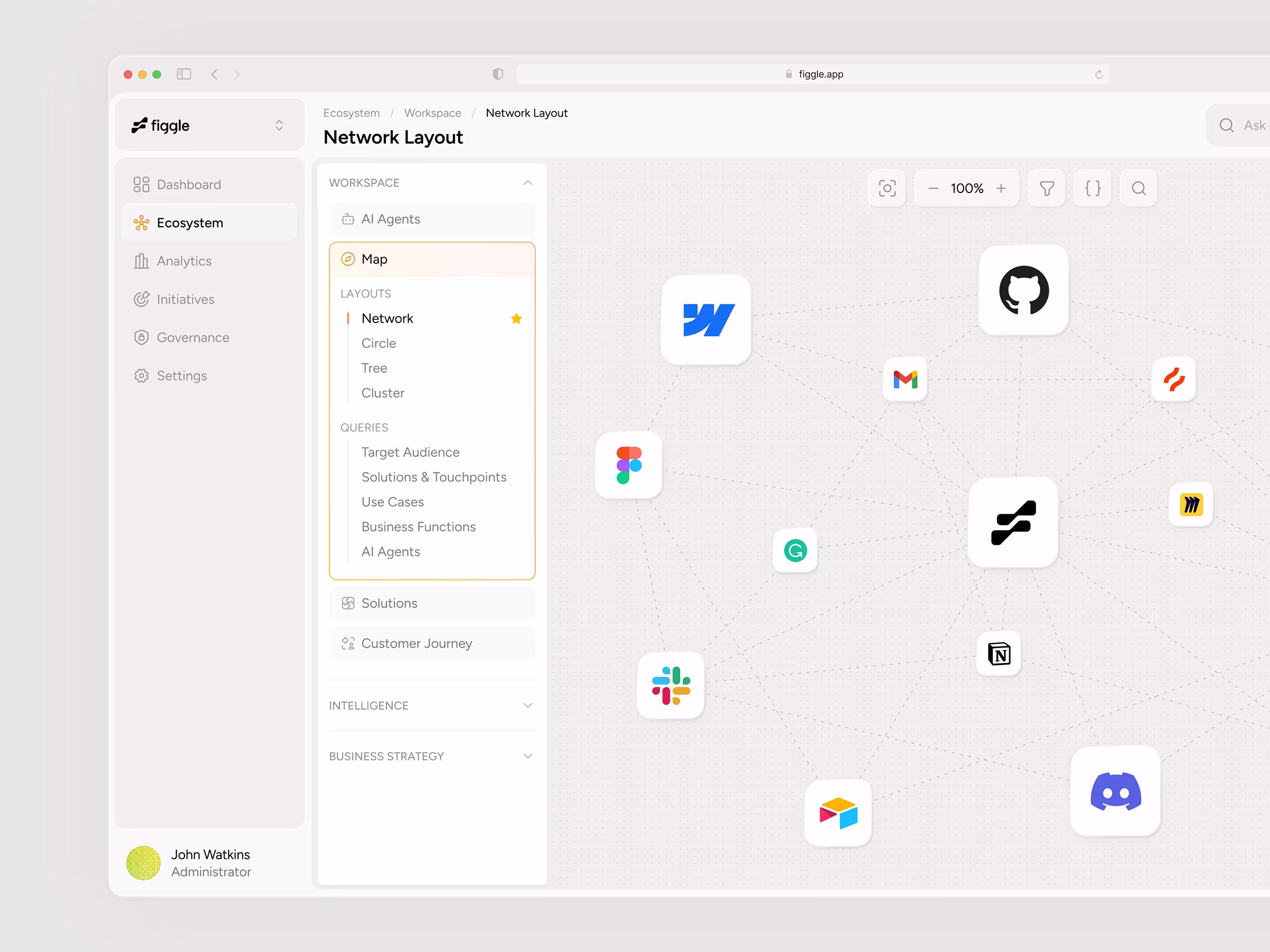
Task: Select the Notion node
Action: tap(999, 654)
